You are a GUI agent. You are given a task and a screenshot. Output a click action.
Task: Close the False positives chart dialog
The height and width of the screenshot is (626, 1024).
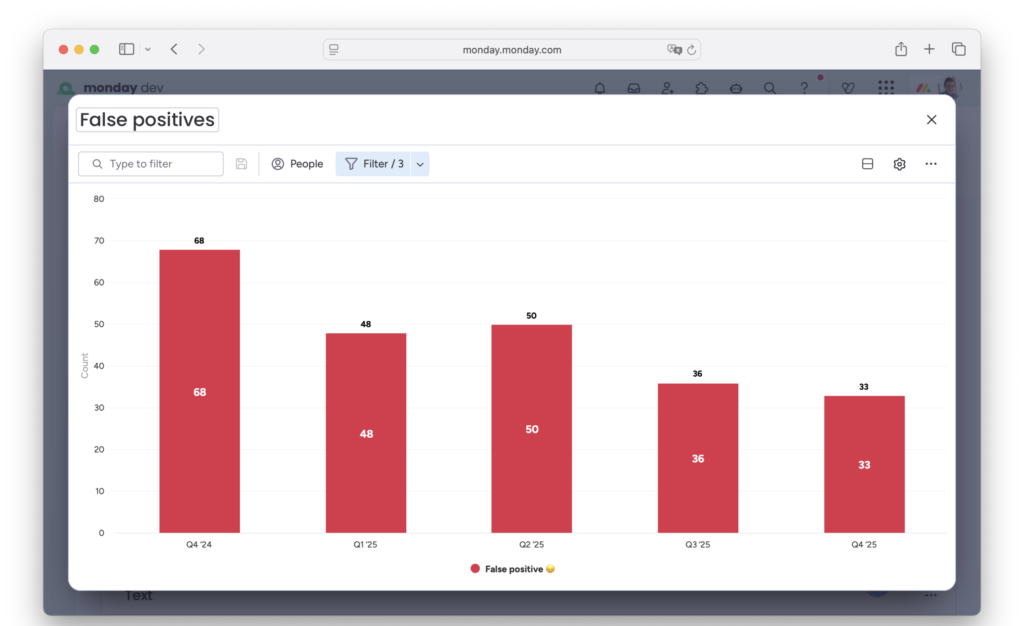coord(931,120)
